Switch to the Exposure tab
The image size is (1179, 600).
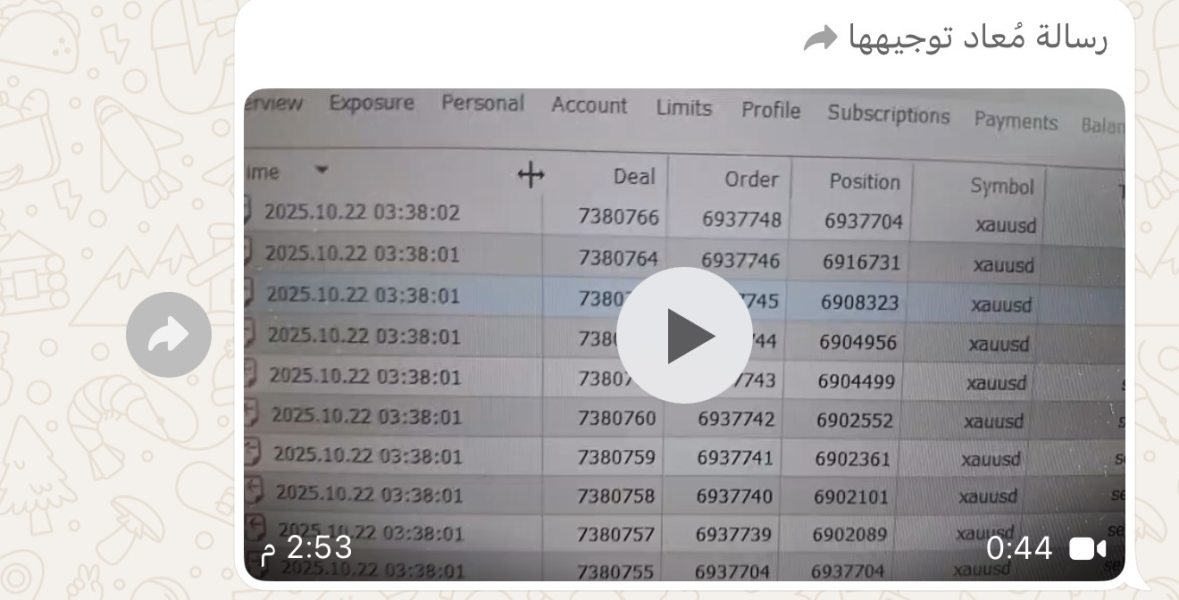pyautogui.click(x=371, y=102)
